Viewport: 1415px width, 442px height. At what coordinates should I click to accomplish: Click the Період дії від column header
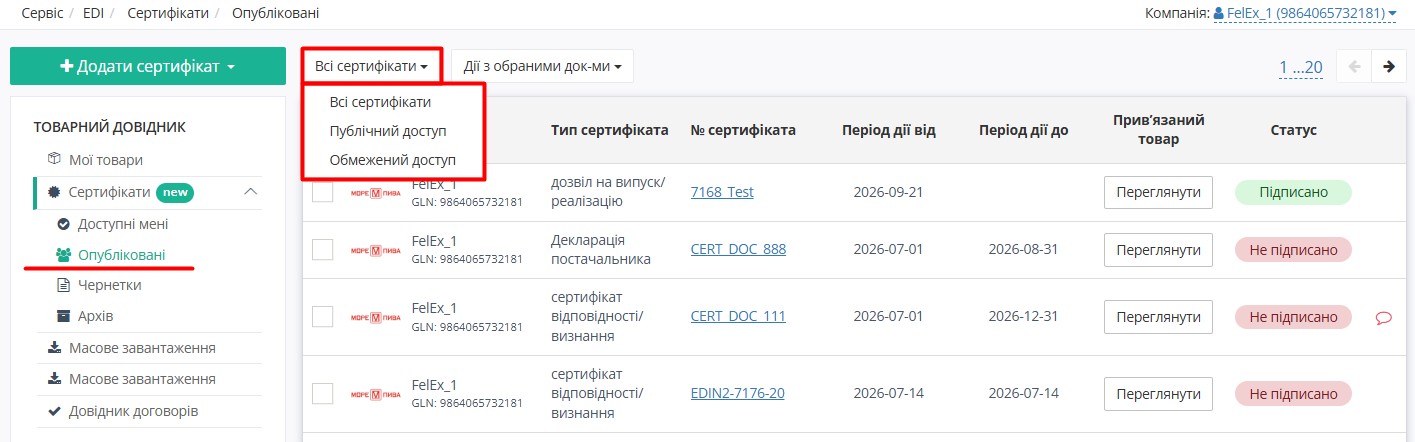[x=889, y=131]
